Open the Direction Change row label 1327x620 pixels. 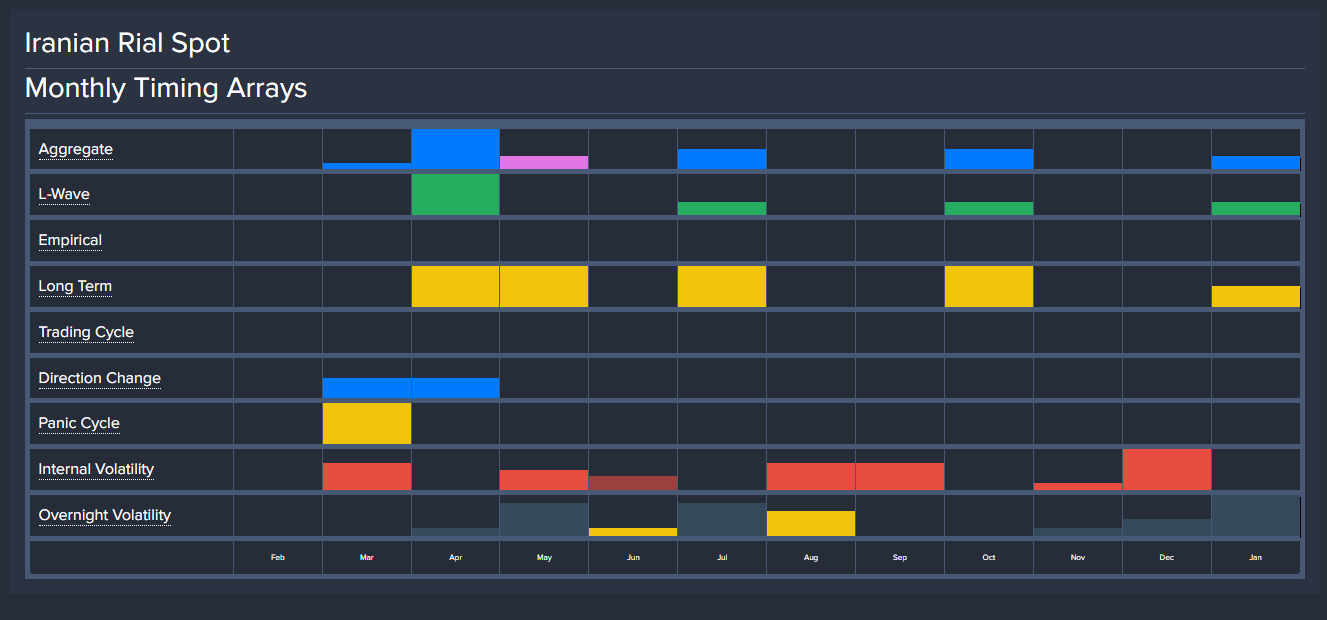(100, 378)
